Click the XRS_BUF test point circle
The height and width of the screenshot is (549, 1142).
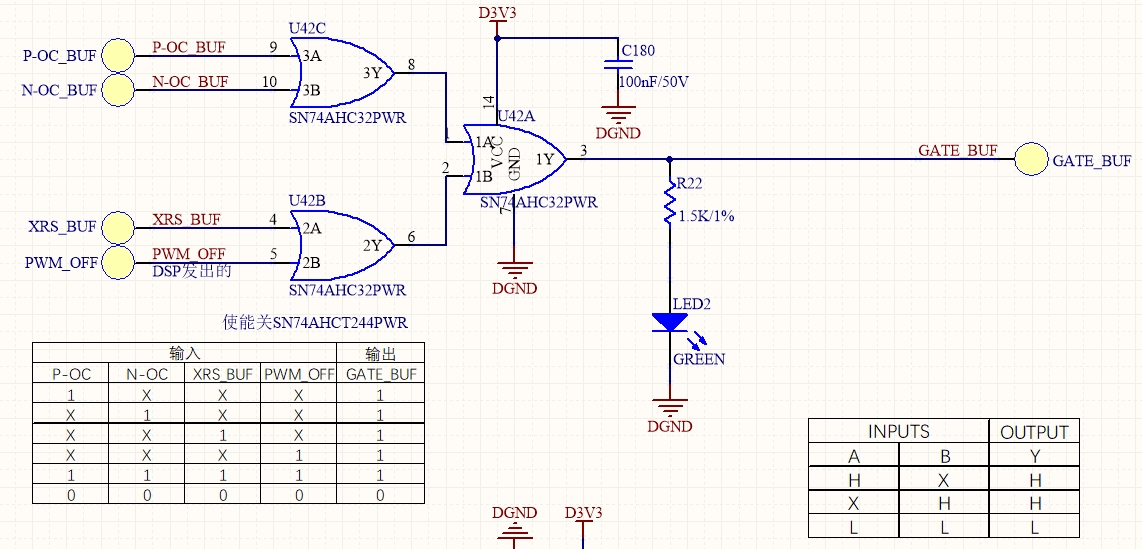[117, 227]
